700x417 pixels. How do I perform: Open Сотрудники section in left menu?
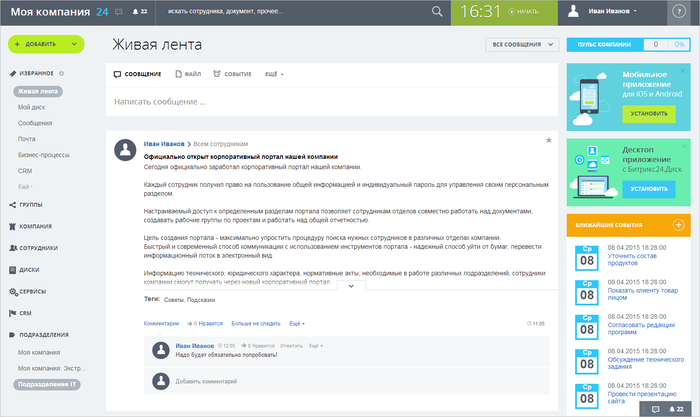(x=37, y=247)
